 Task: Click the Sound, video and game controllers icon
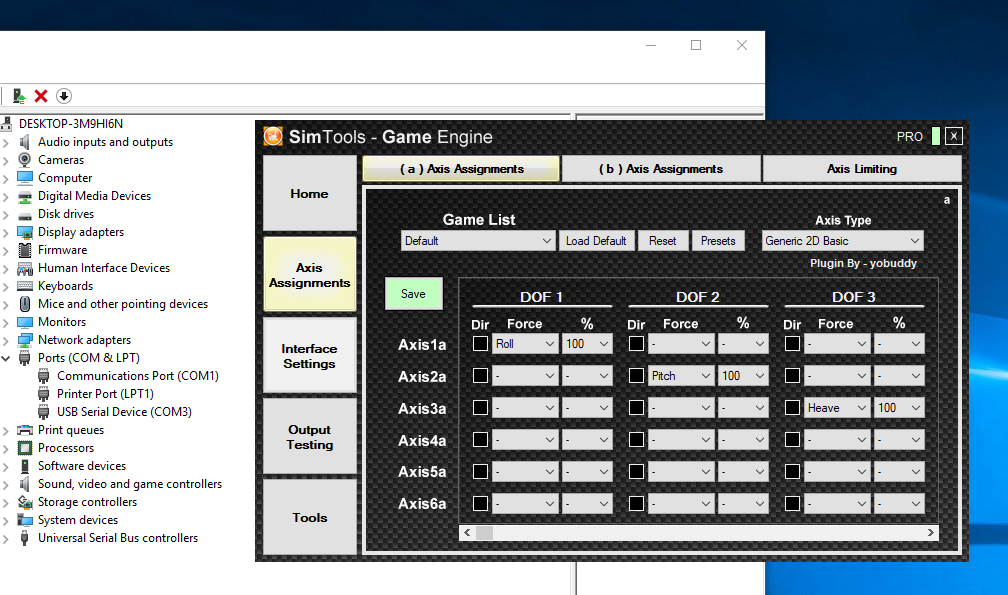pos(24,484)
